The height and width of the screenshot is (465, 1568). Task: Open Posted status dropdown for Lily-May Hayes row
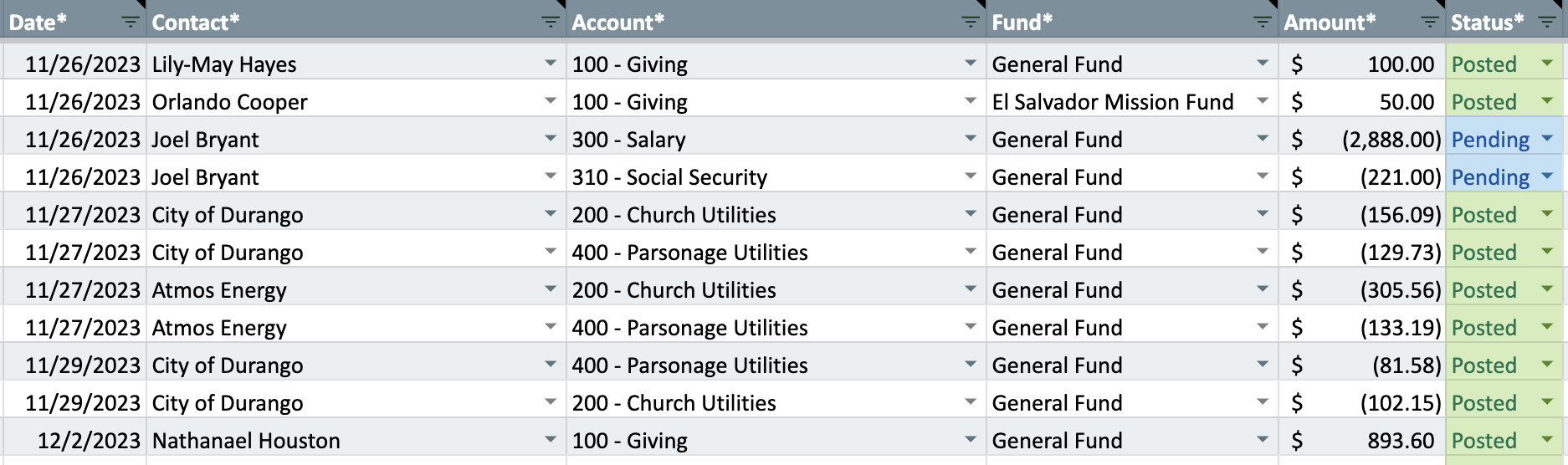[1547, 64]
